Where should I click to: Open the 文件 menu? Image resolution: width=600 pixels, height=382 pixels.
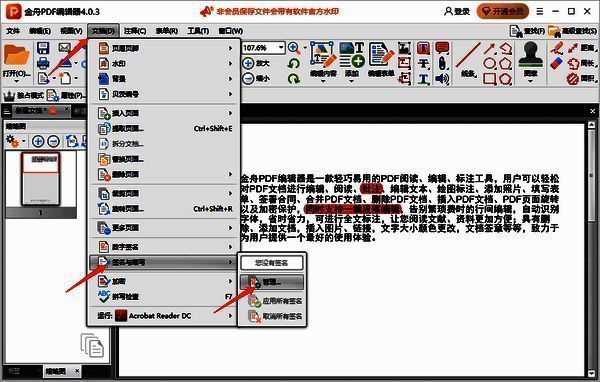[13, 31]
